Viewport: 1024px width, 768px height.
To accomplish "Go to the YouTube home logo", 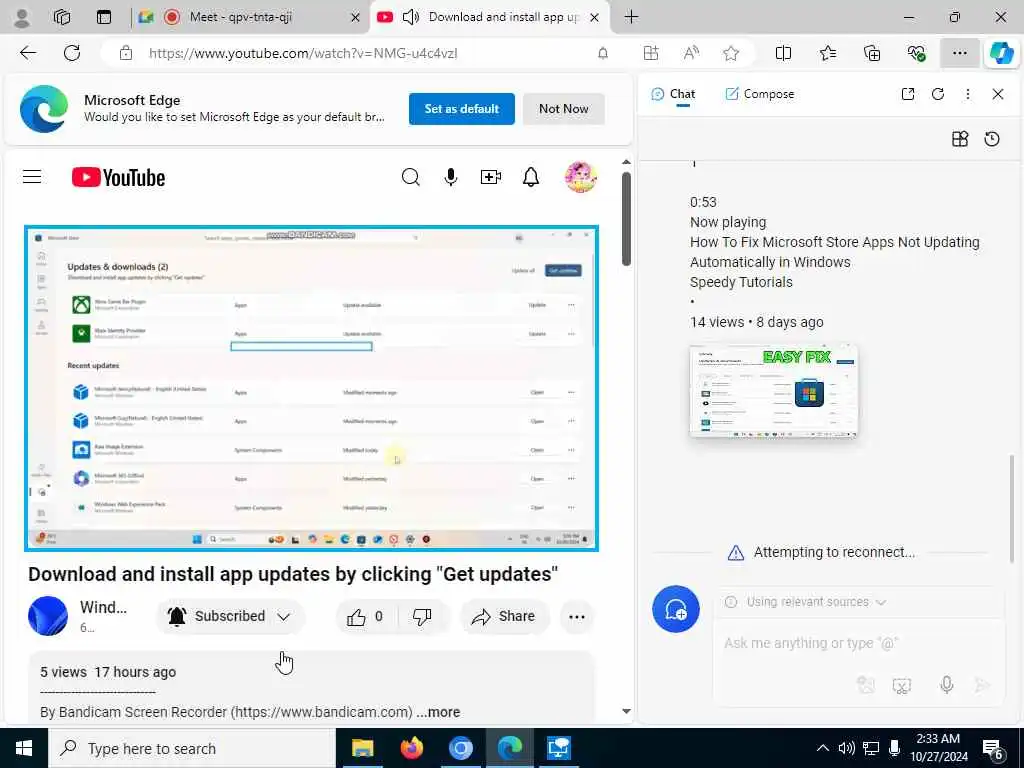I will click(x=118, y=177).
